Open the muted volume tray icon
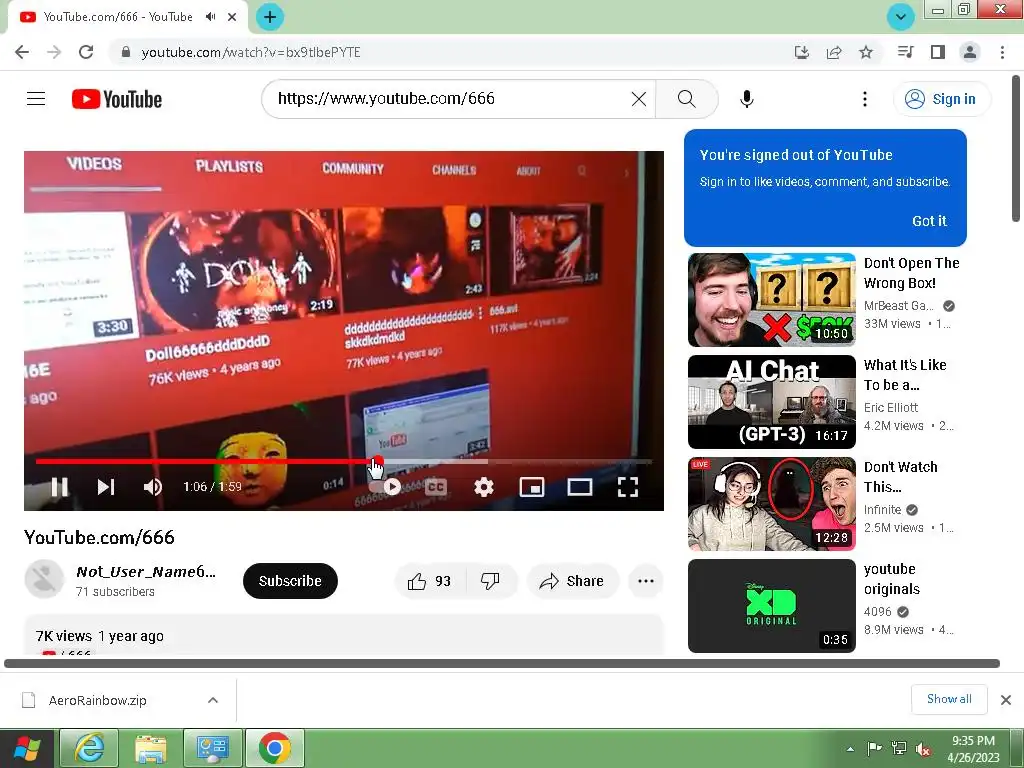This screenshot has height=768, width=1024. (923, 749)
